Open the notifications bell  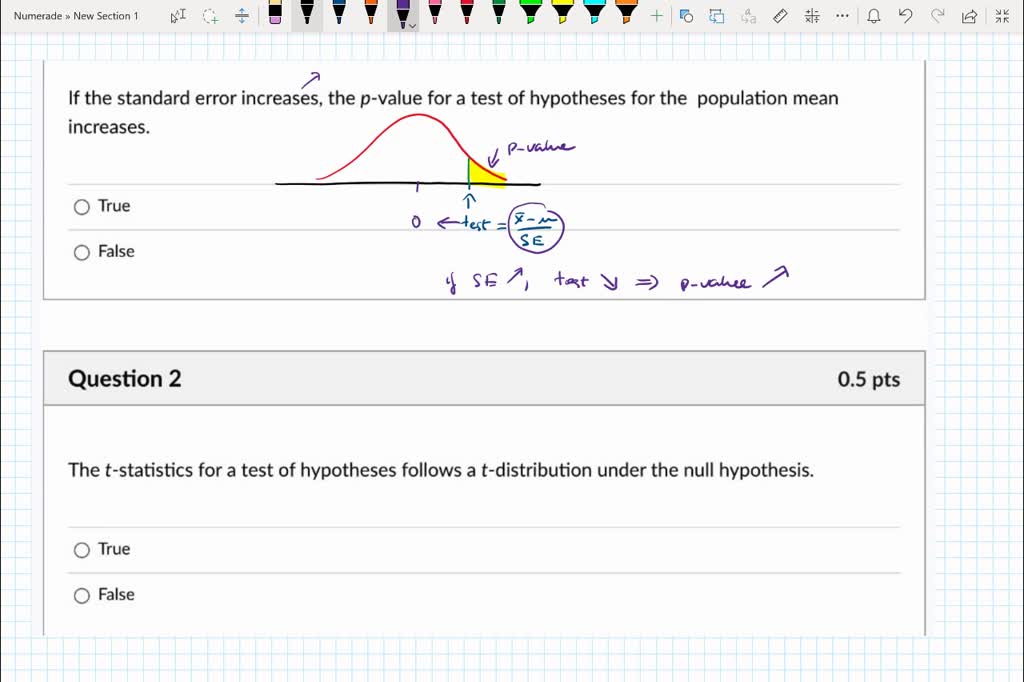[874, 15]
